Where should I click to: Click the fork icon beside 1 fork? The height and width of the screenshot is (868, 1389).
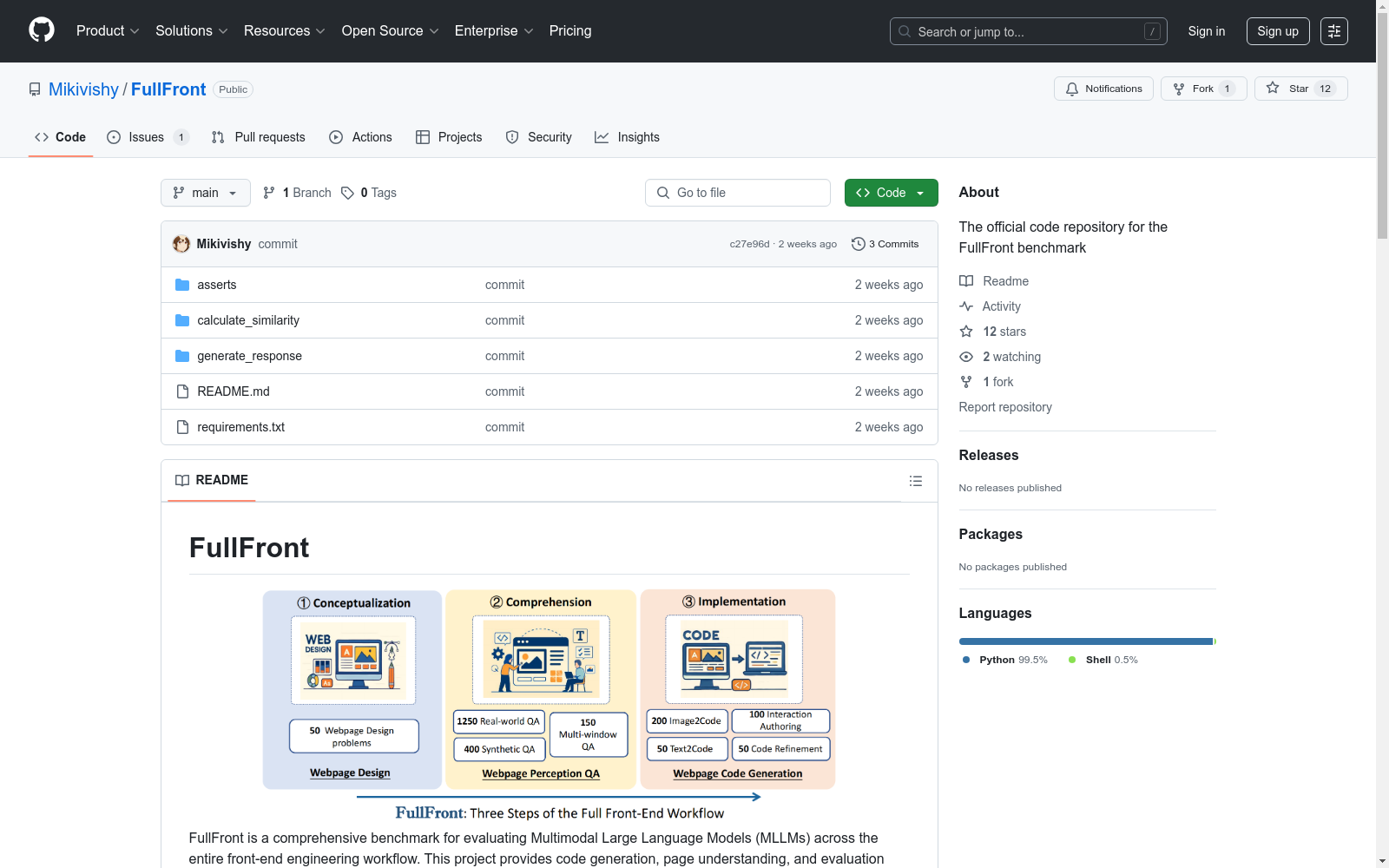(966, 382)
